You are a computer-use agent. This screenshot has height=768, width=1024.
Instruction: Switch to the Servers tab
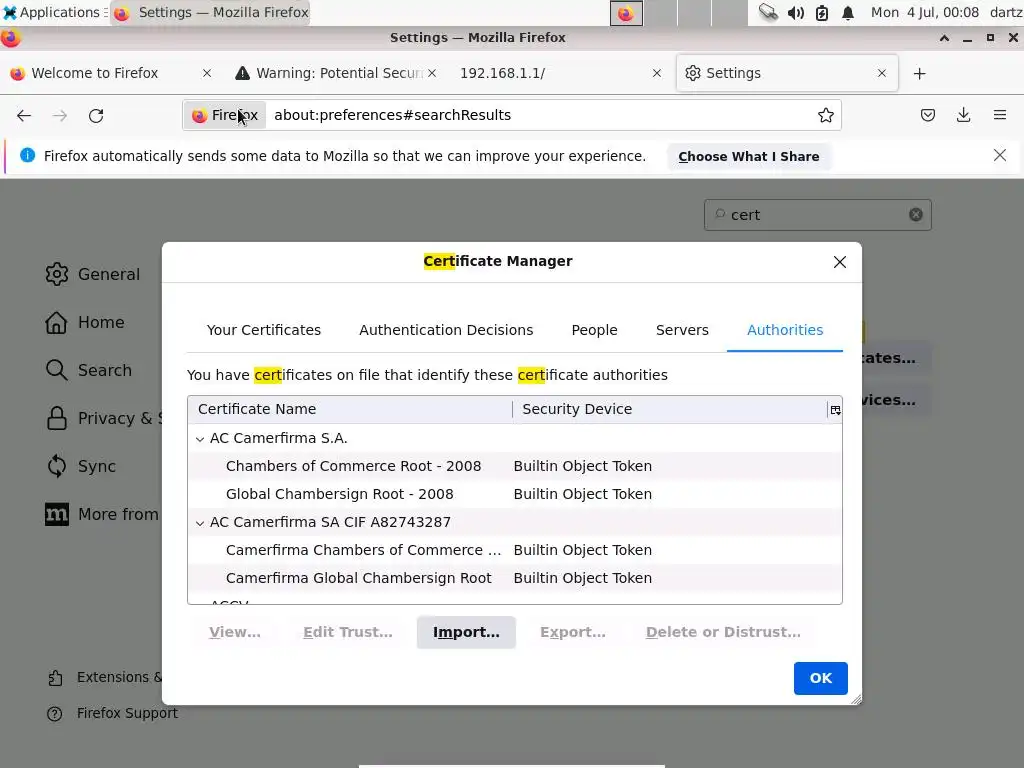(x=682, y=330)
